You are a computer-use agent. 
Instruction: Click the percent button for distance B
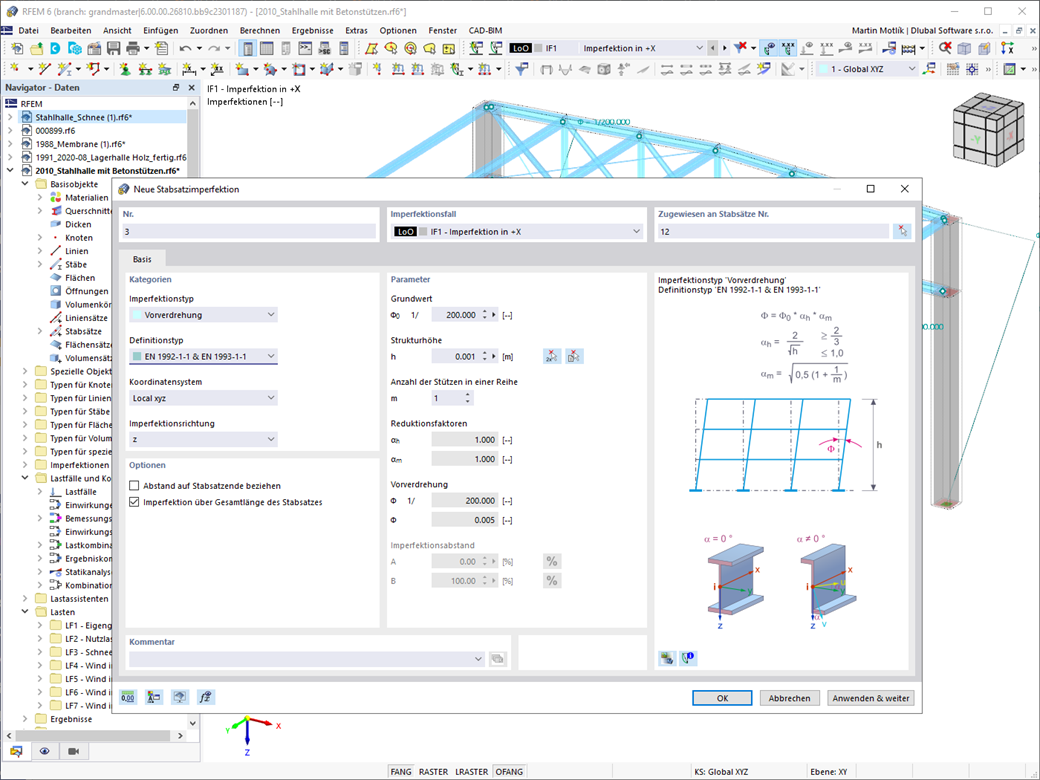551,581
